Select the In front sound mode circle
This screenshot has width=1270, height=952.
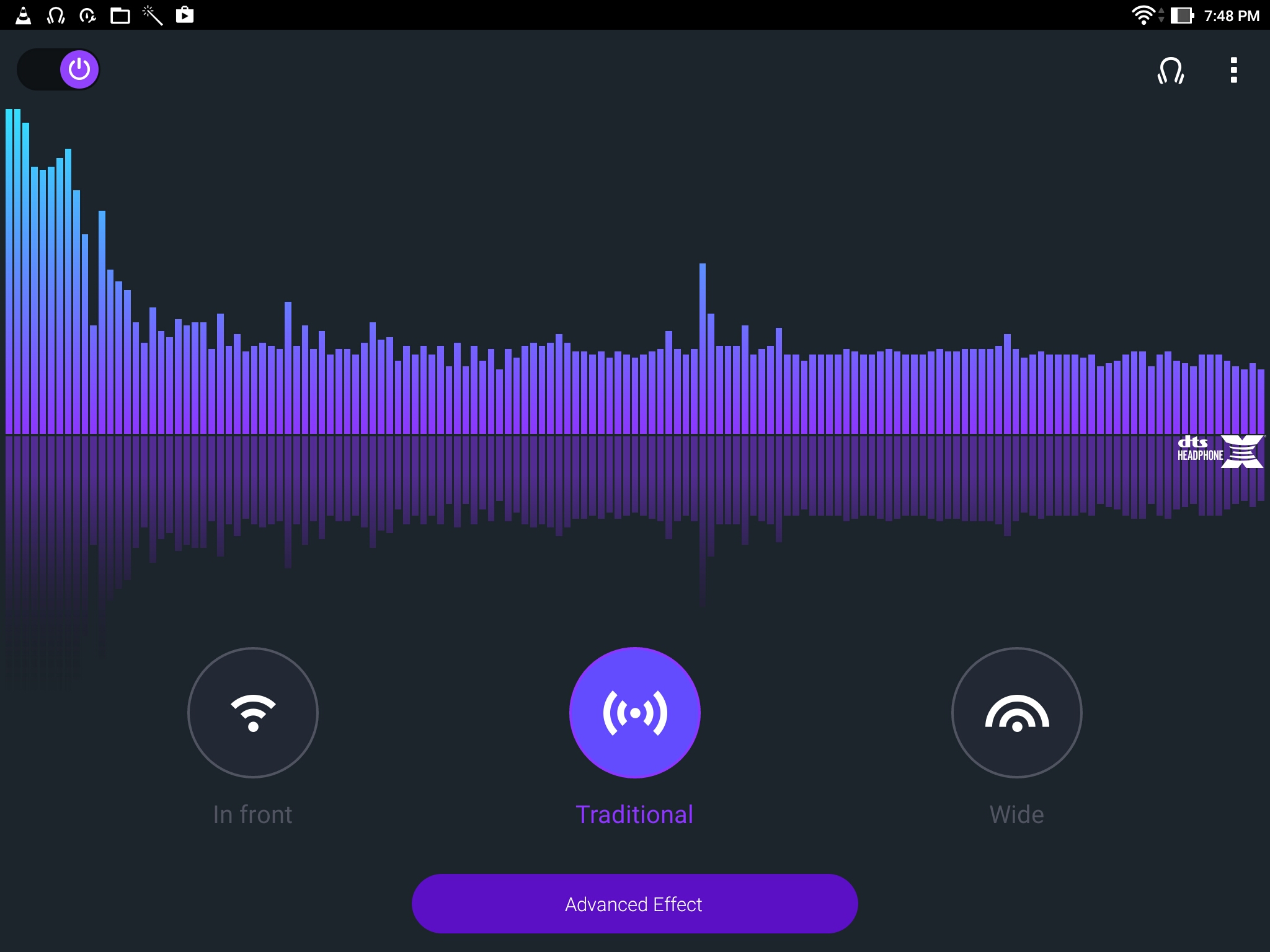point(253,713)
